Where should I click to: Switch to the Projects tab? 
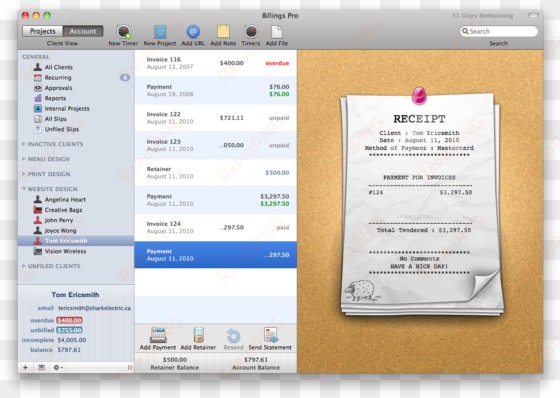42,31
